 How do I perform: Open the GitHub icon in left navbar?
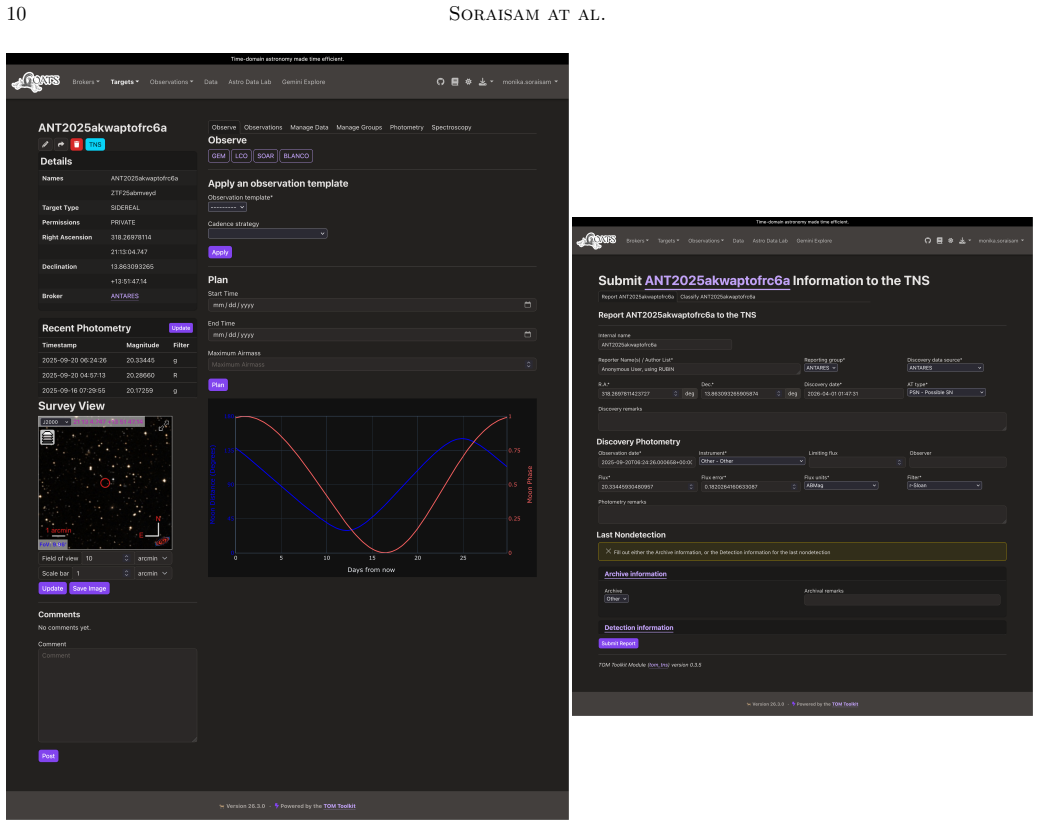click(x=441, y=82)
